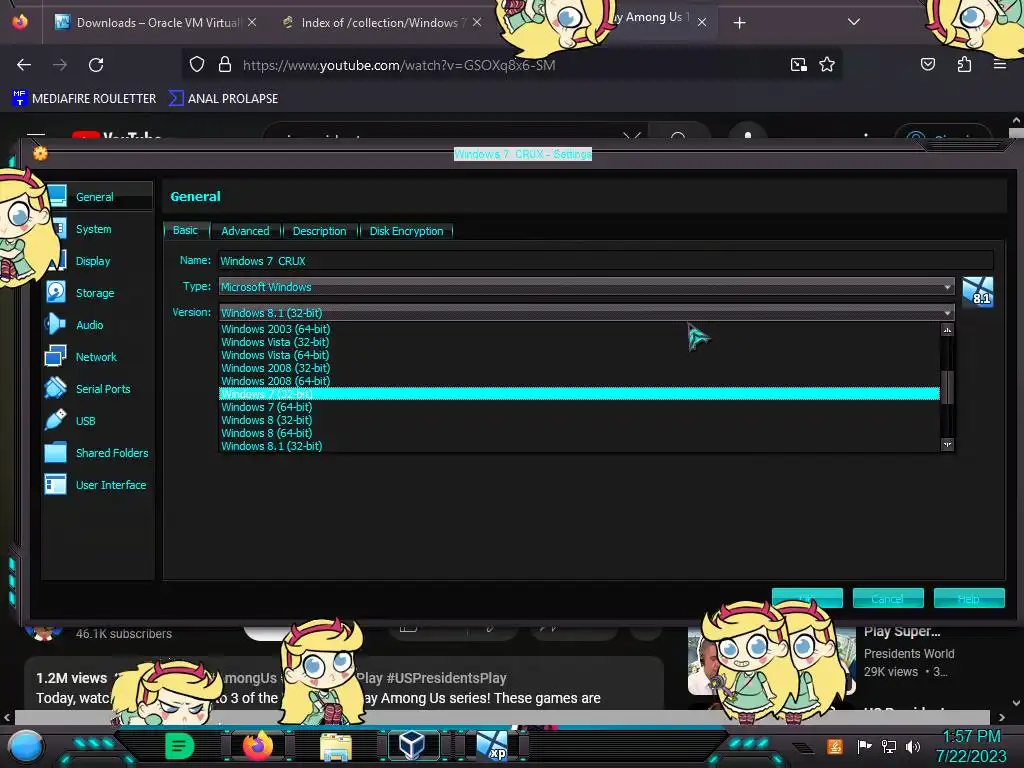1024x768 pixels.
Task: Open Firefox Pocket save icon
Action: point(927,65)
